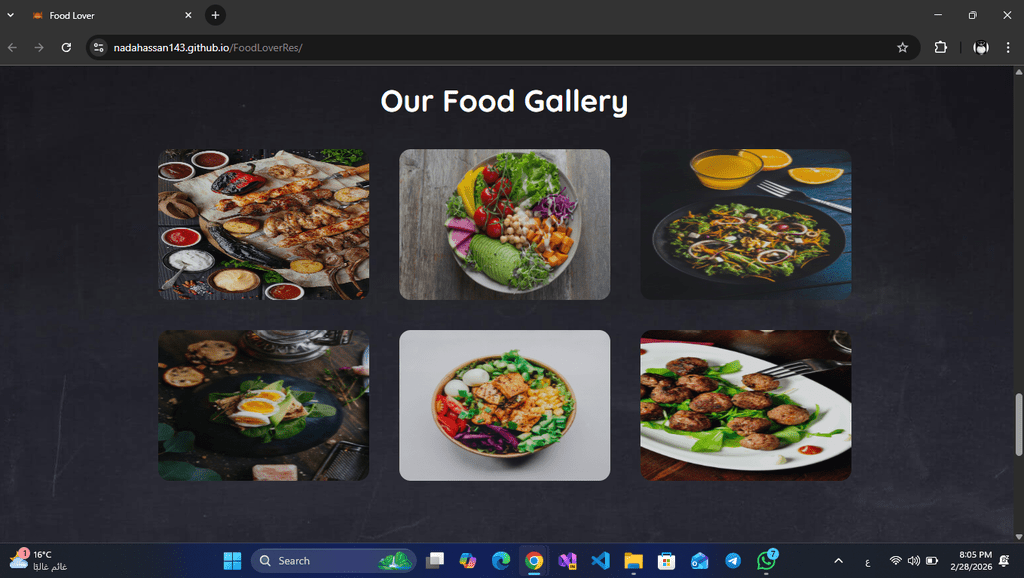1024x578 pixels.
Task: Check the battery status icon
Action: pyautogui.click(x=932, y=561)
